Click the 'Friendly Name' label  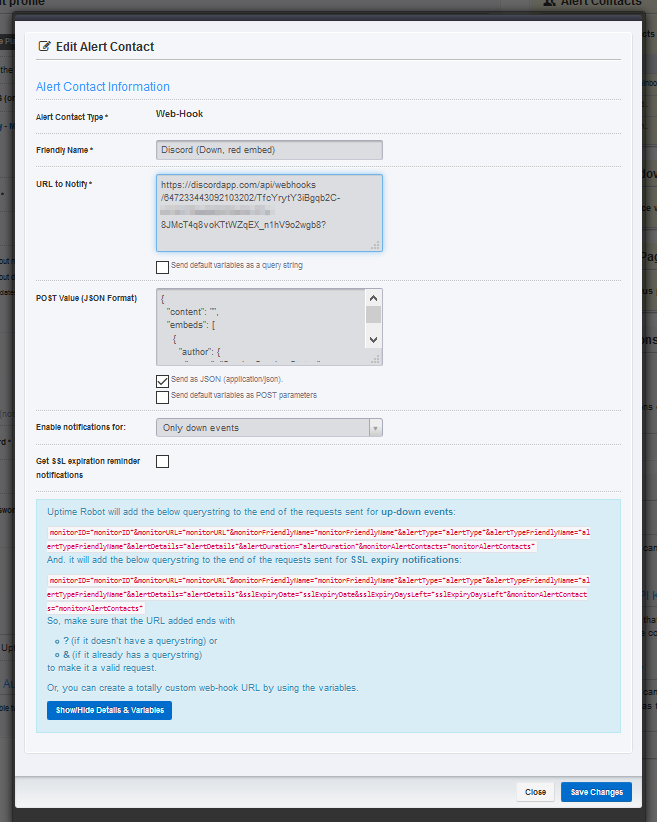tap(64, 150)
